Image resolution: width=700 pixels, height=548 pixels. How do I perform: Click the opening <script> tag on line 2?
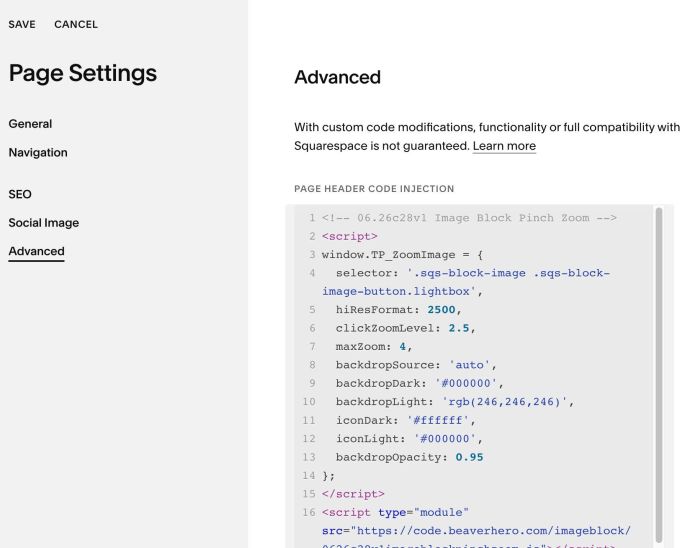(350, 236)
